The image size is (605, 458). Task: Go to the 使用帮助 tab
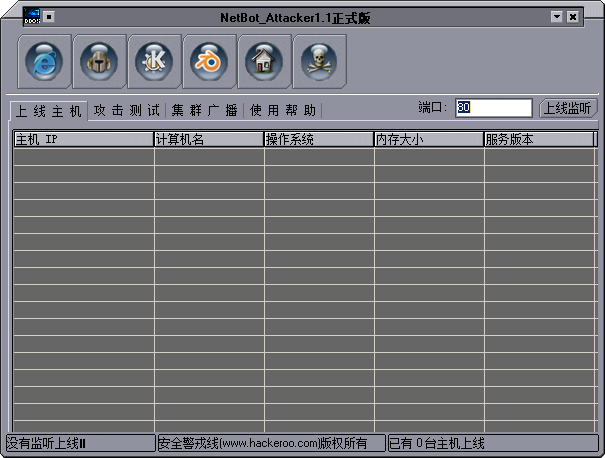[283, 110]
